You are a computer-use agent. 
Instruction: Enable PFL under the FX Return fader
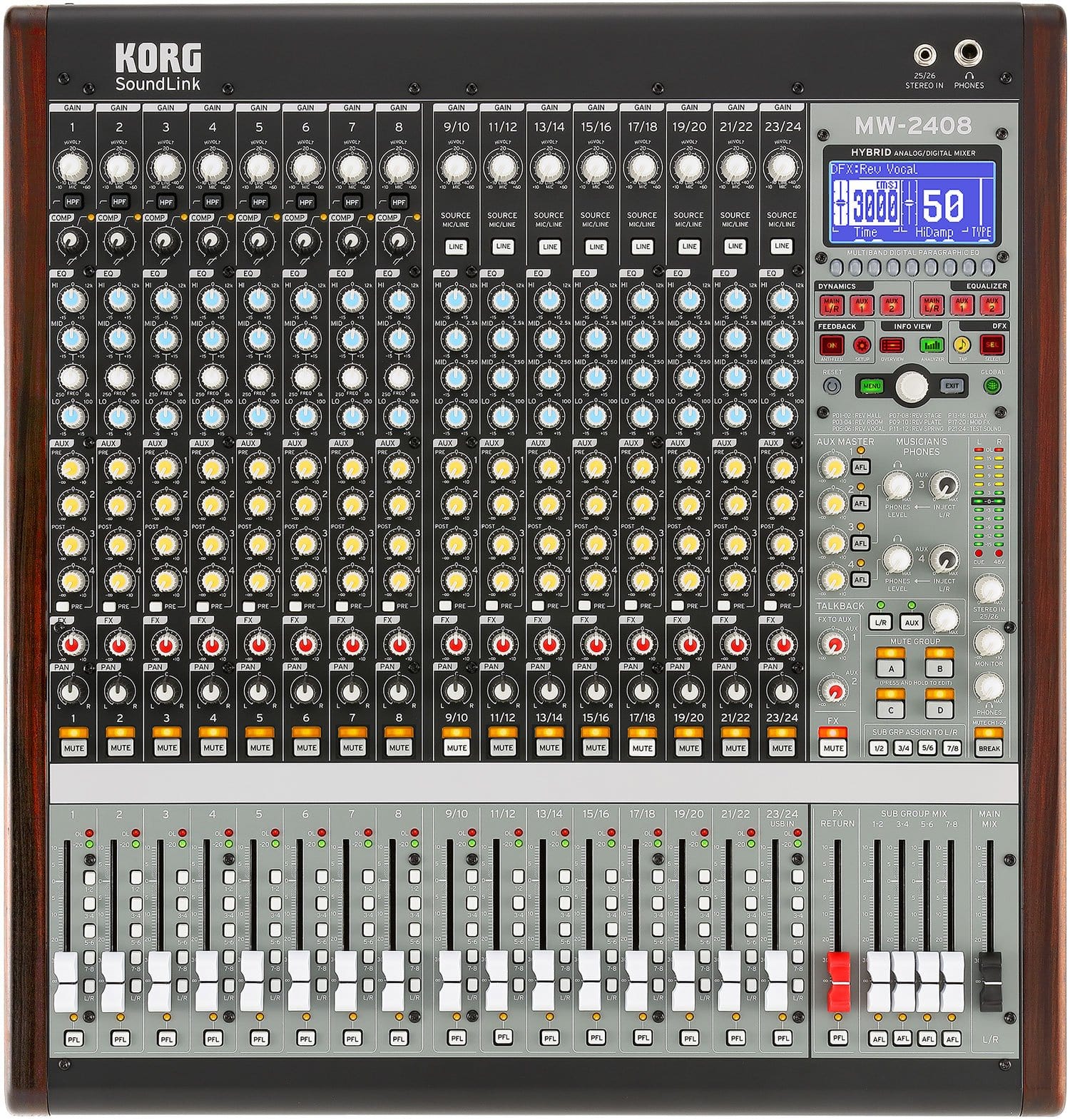[x=838, y=1039]
